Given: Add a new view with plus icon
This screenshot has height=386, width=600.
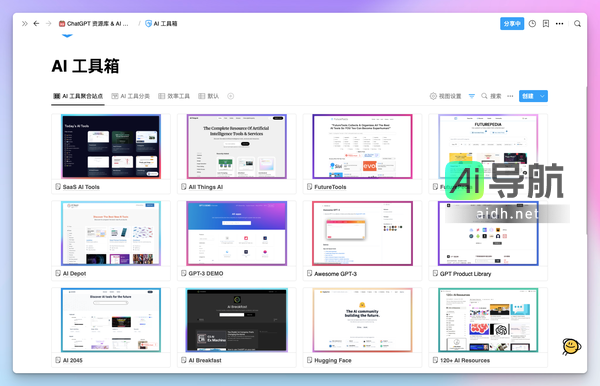Looking at the screenshot, I should coord(231,96).
